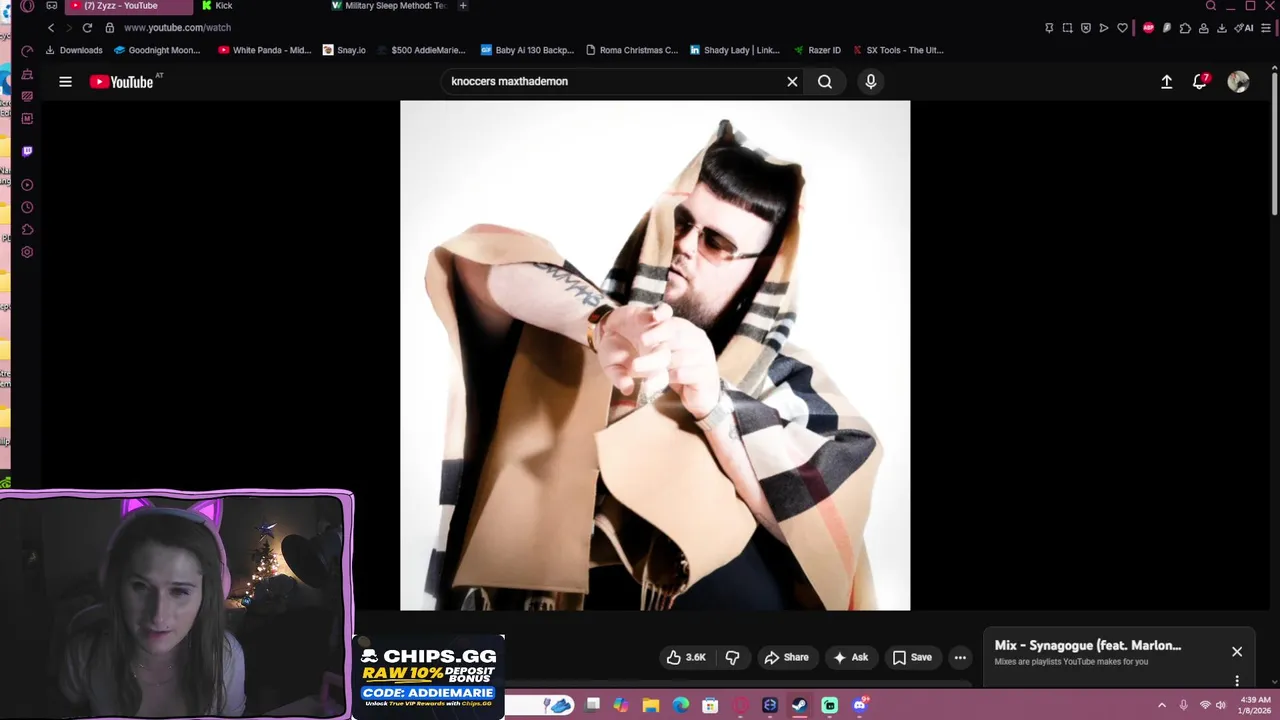Open the Baby Ai 130 Backpack bookmark

(x=527, y=50)
